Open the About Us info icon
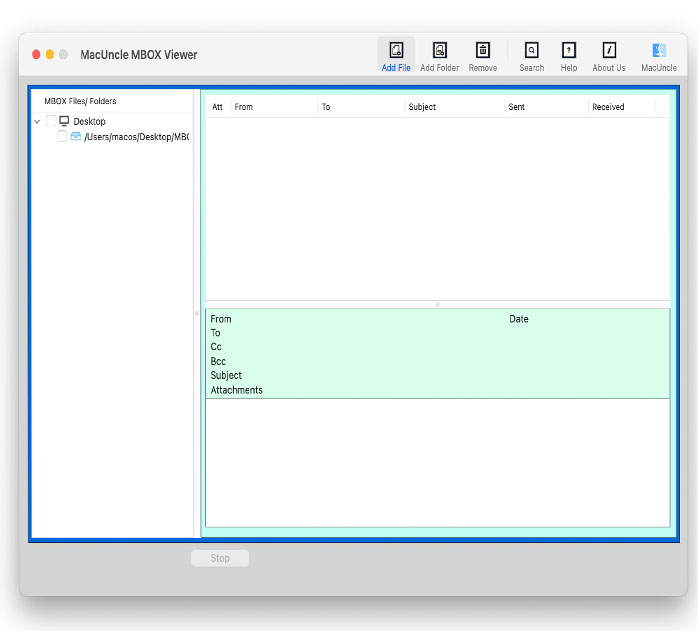Image resolution: width=700 pixels, height=631 pixels. pyautogui.click(x=609, y=50)
